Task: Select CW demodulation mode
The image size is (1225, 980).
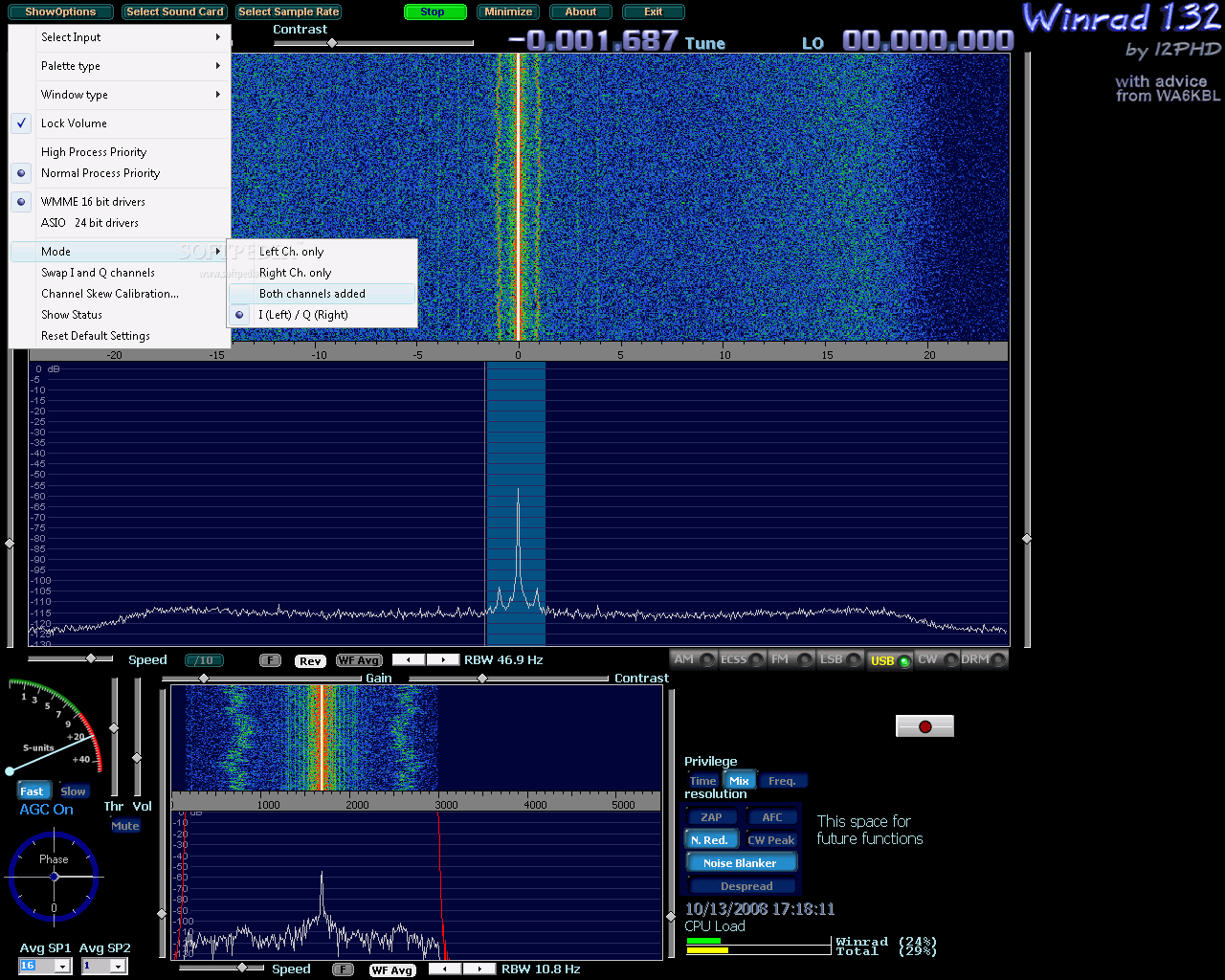Action: (x=937, y=659)
